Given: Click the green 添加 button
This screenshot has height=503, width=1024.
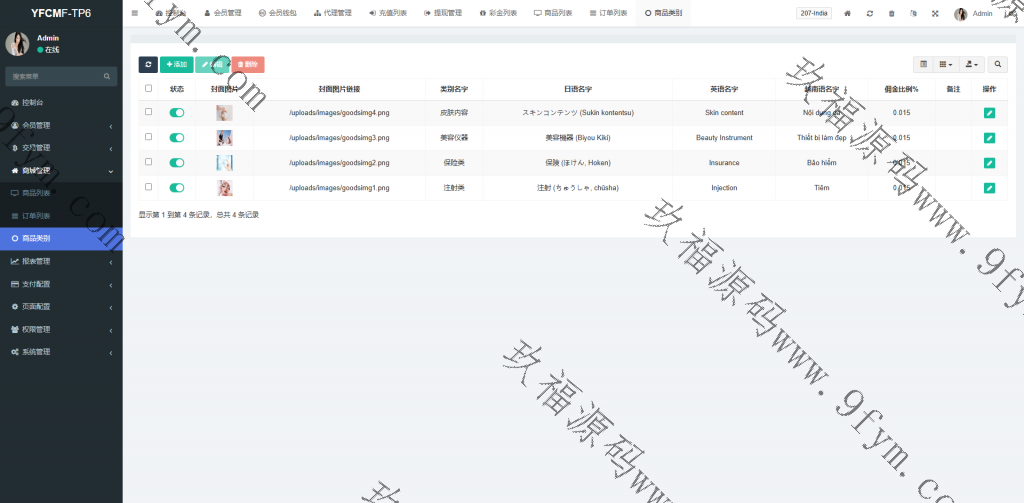Looking at the screenshot, I should [x=176, y=64].
